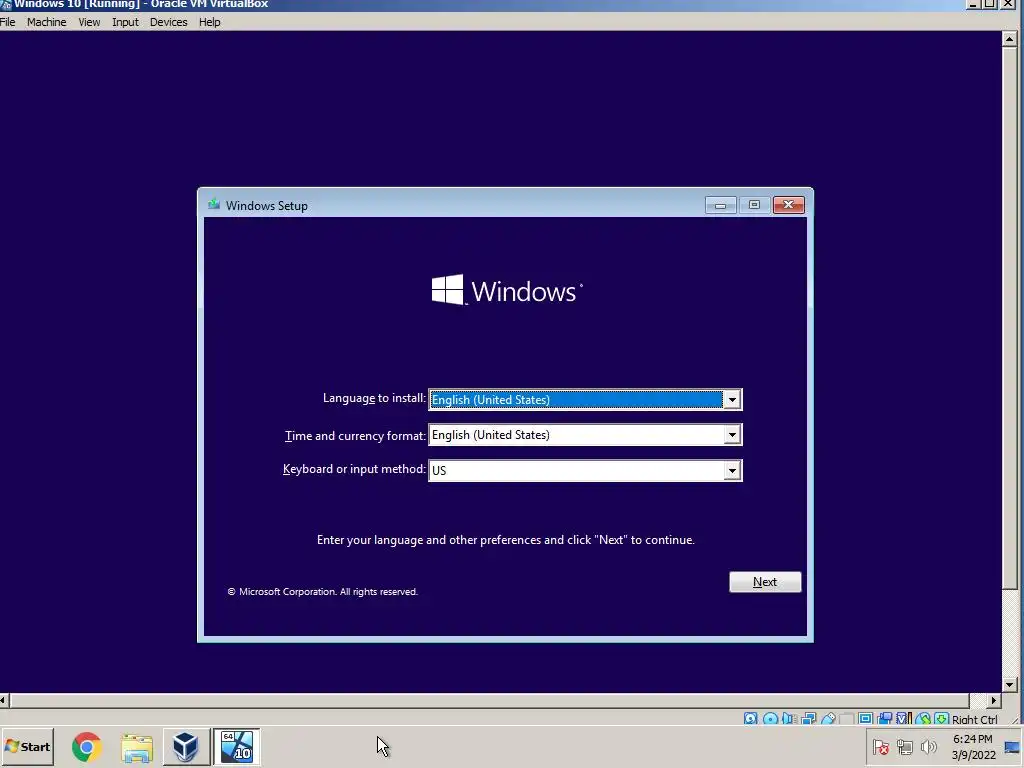1024x768 pixels.
Task: Open the Help menu
Action: 210,22
